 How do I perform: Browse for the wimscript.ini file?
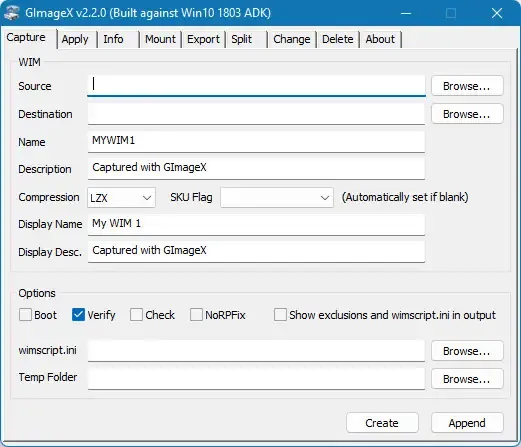[x=467, y=351]
